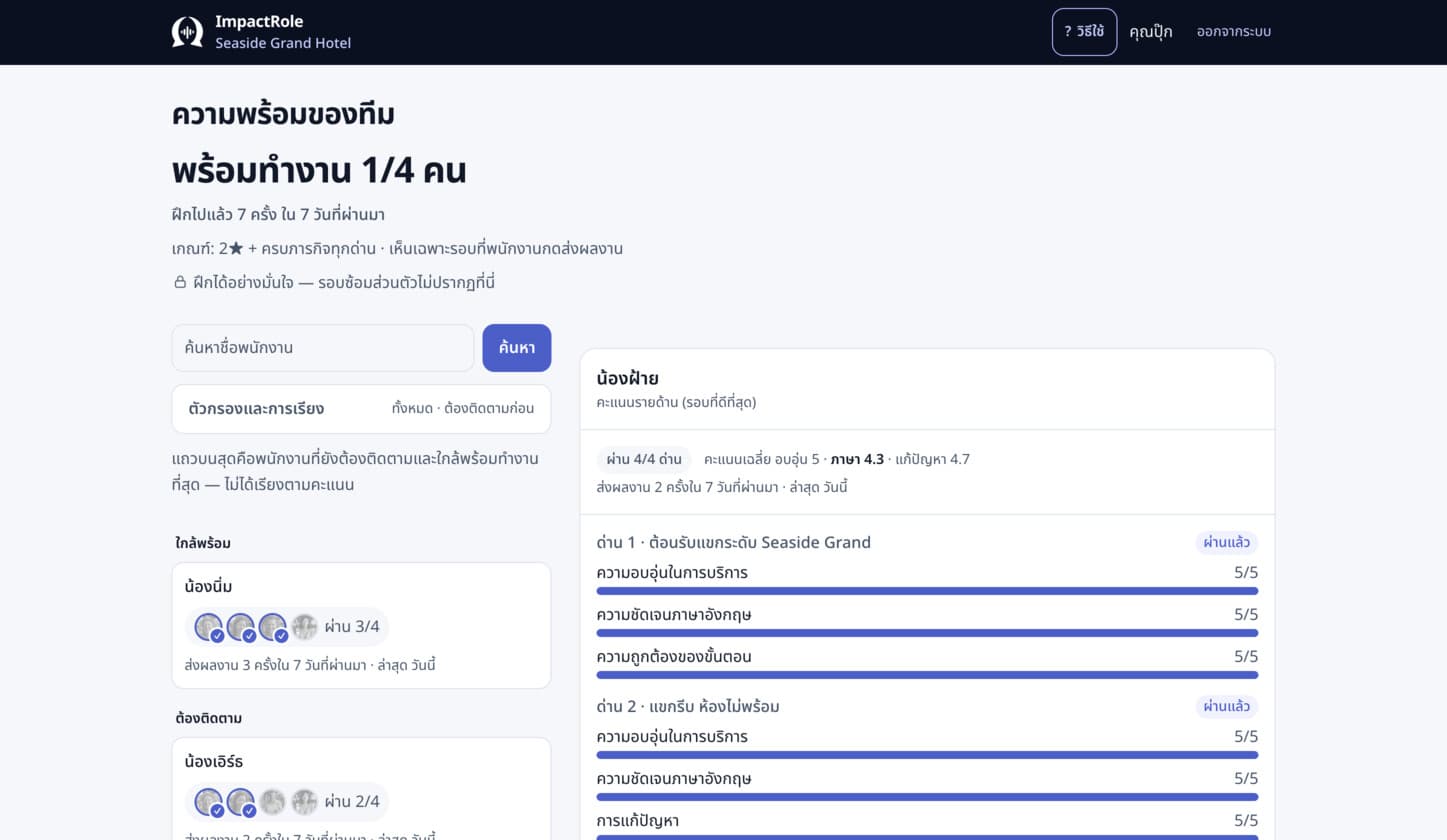Click น้องนิ่ม's third completed stage badge
This screenshot has height=840, width=1447.
pyautogui.click(x=273, y=627)
